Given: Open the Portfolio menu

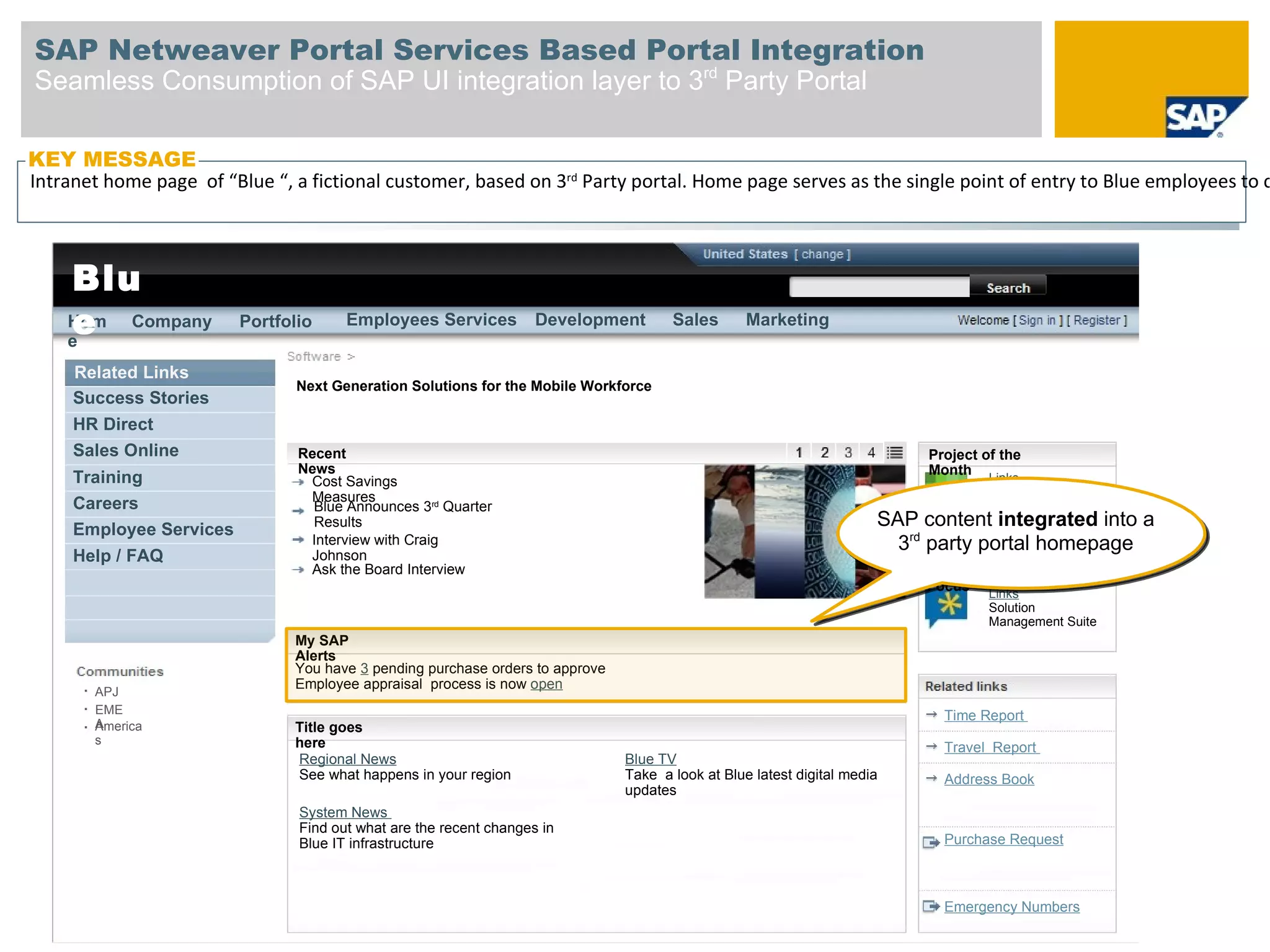Looking at the screenshot, I should (275, 321).
